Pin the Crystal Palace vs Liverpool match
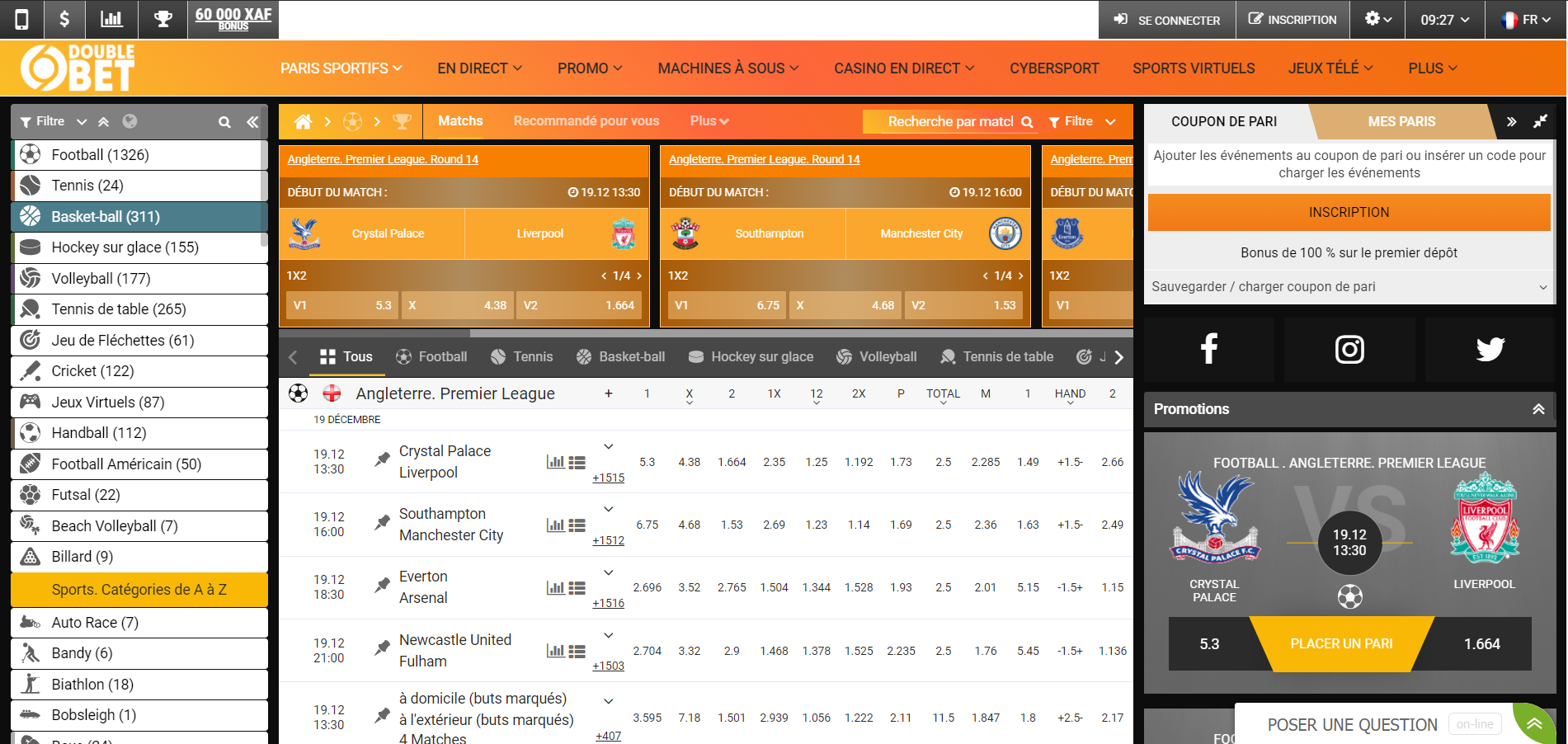 [382, 459]
